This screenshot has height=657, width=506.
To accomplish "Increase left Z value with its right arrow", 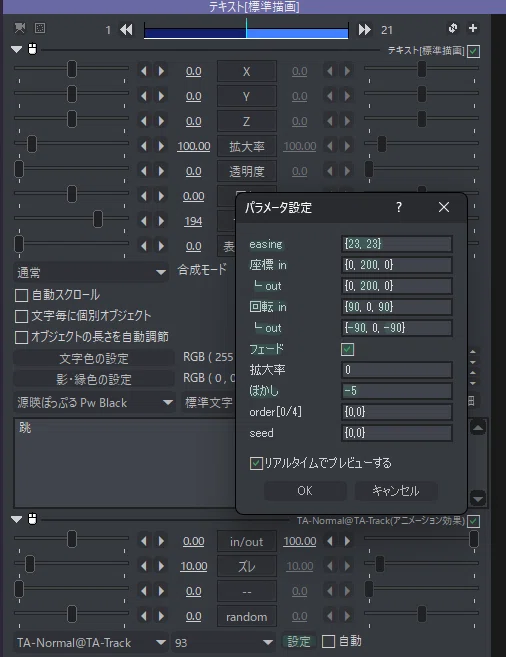I will 161,121.
